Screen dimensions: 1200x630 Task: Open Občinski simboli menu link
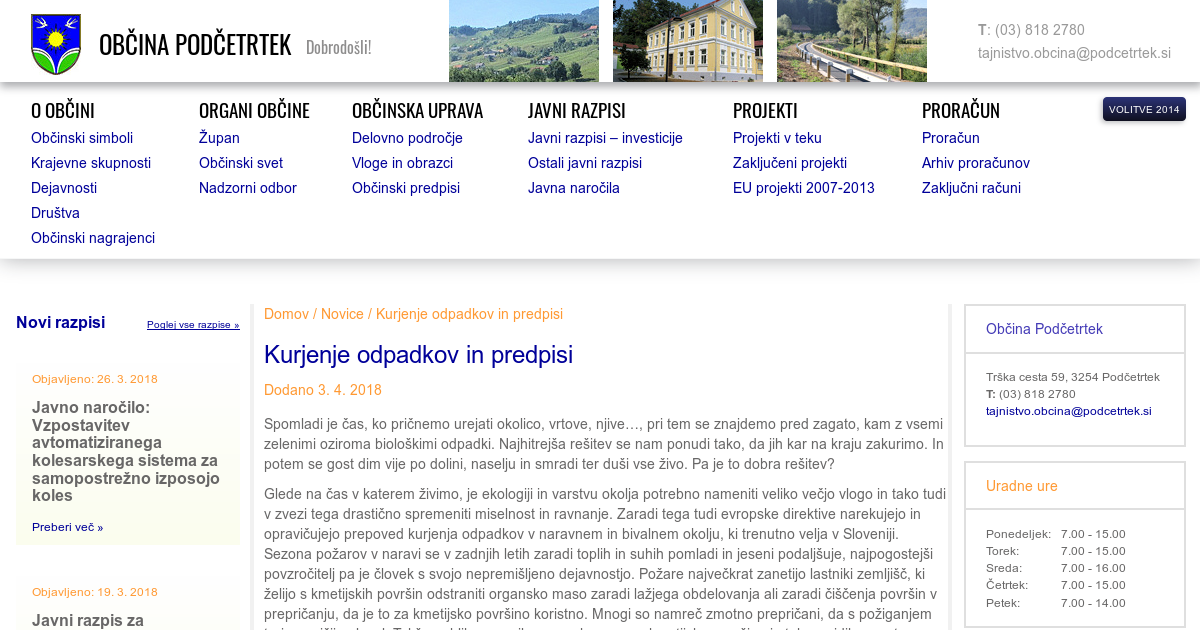click(82, 138)
